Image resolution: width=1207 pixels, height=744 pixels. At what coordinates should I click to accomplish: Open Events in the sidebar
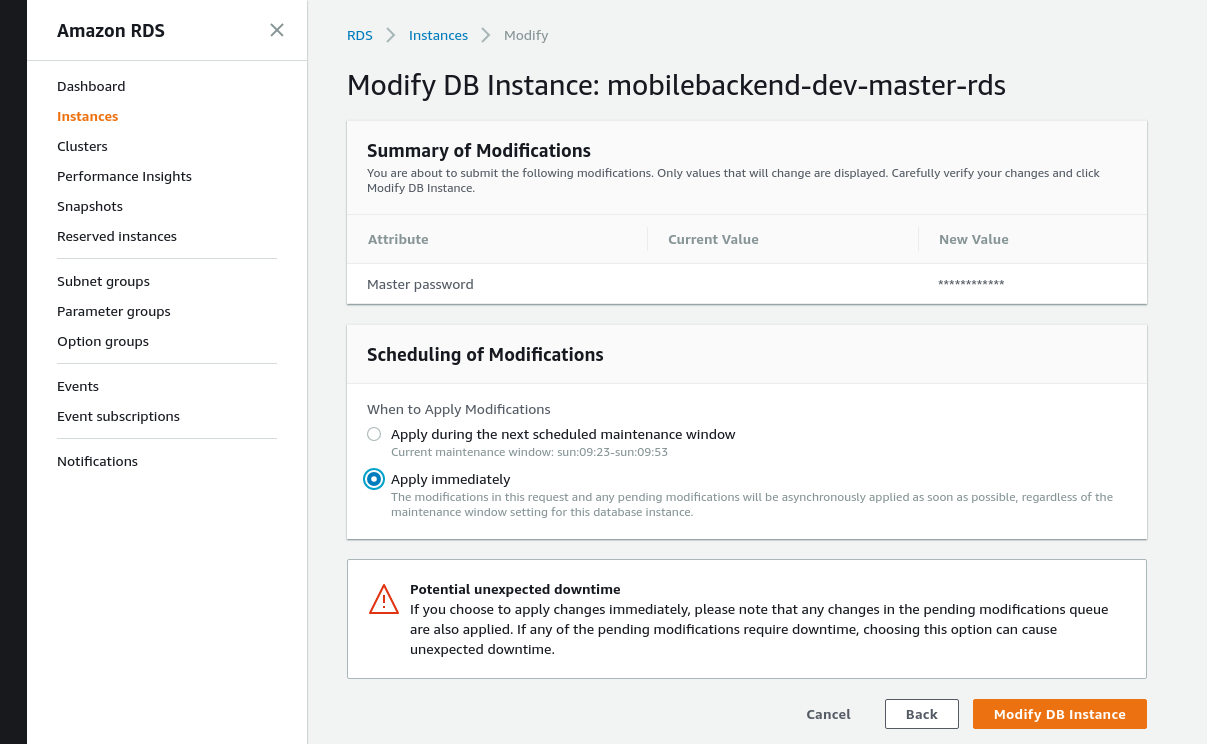[78, 386]
